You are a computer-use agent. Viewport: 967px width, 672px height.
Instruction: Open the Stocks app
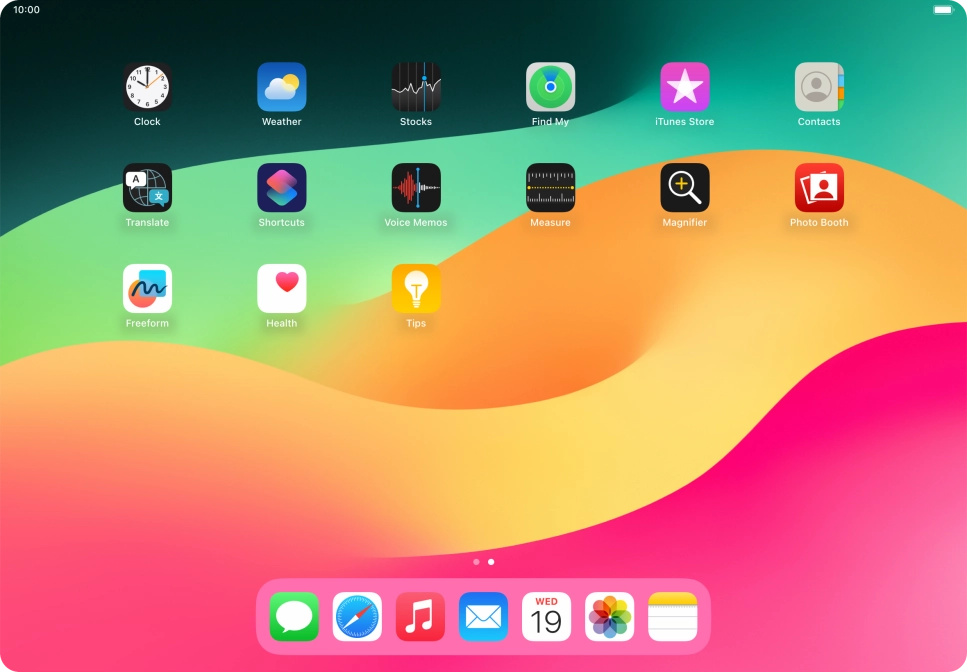coord(416,87)
